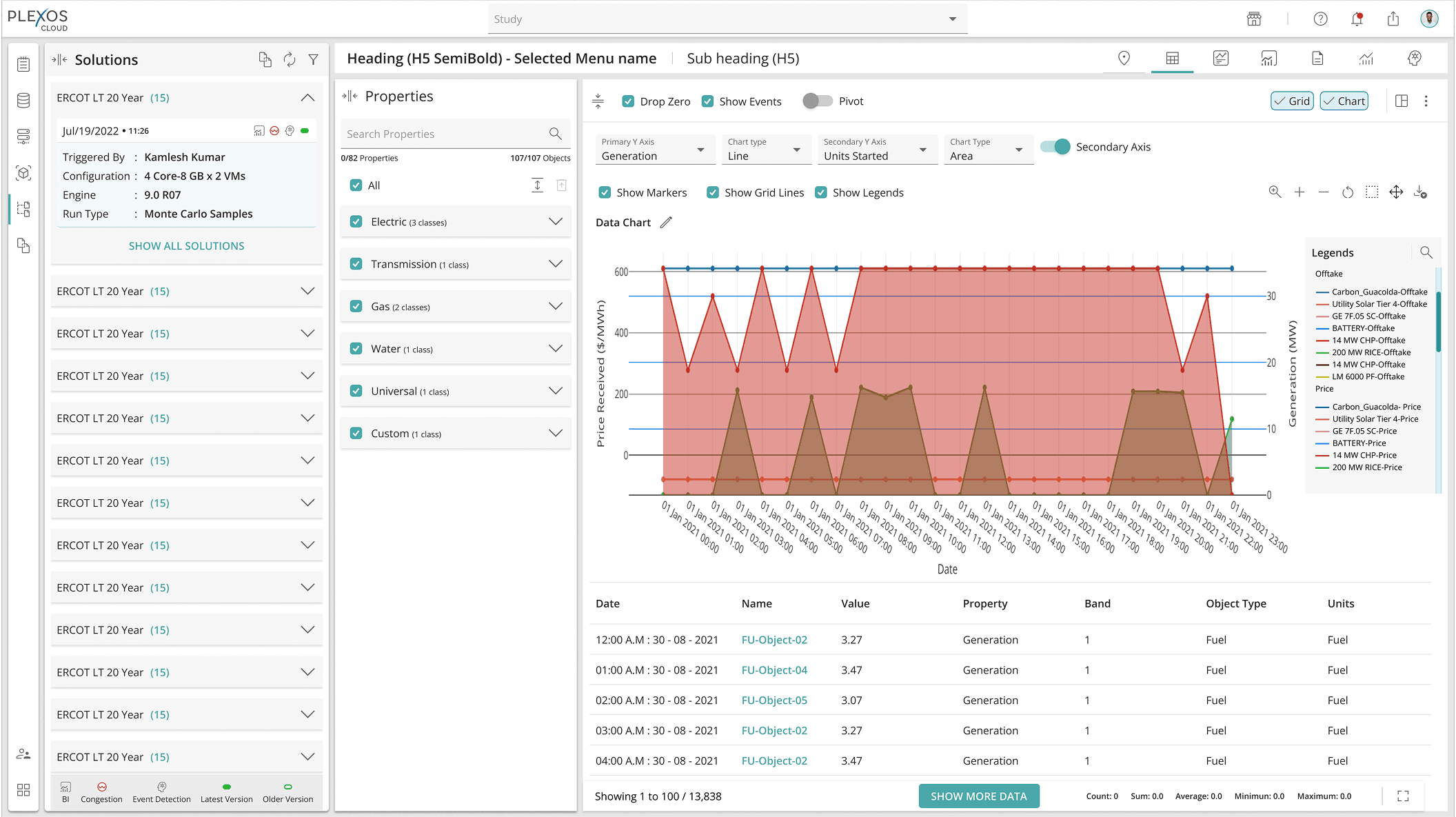
Task: Open the notifications bell icon
Action: point(1357,19)
